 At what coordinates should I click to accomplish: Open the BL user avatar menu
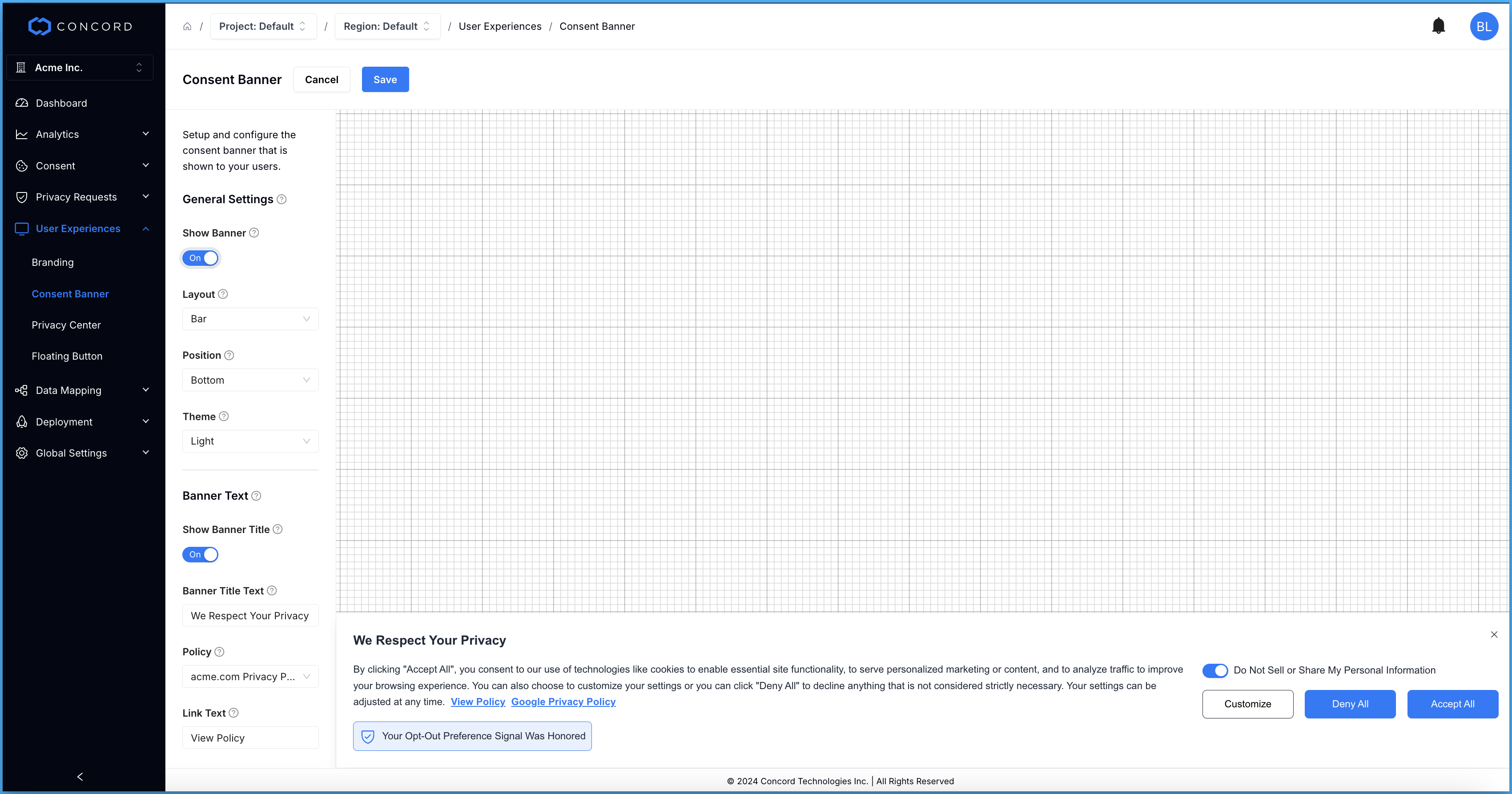(x=1483, y=26)
